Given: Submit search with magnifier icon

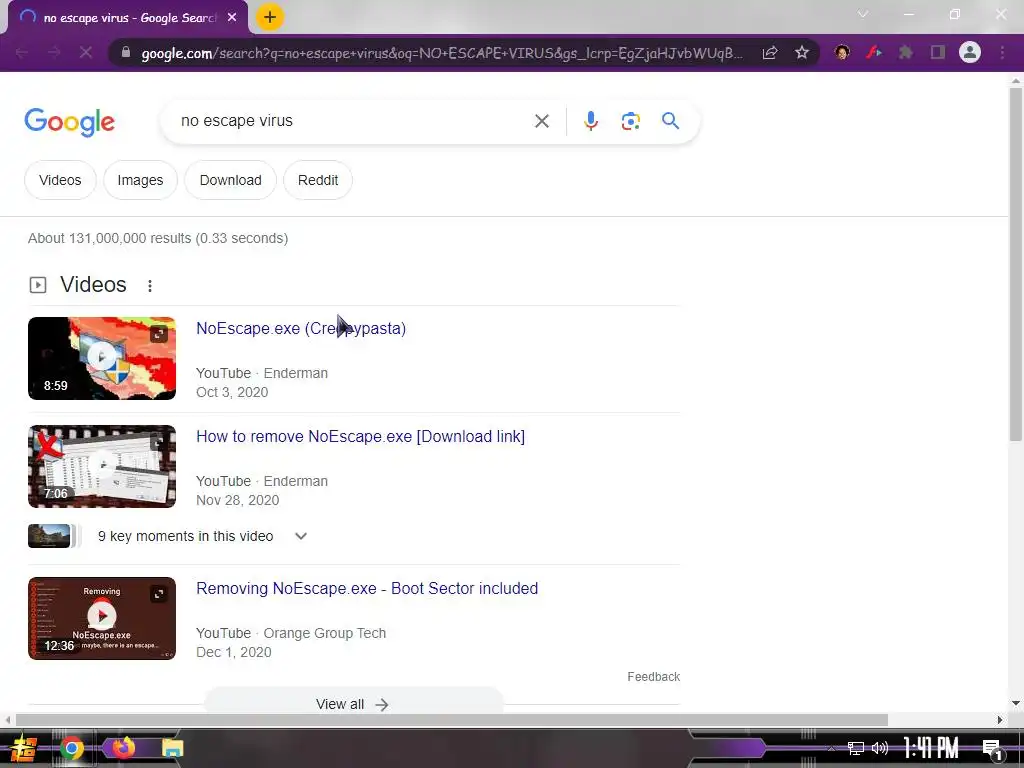Looking at the screenshot, I should tap(670, 121).
